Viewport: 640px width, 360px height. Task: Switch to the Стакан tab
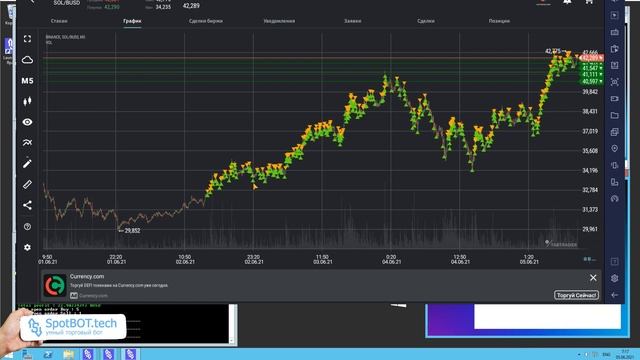coord(59,21)
